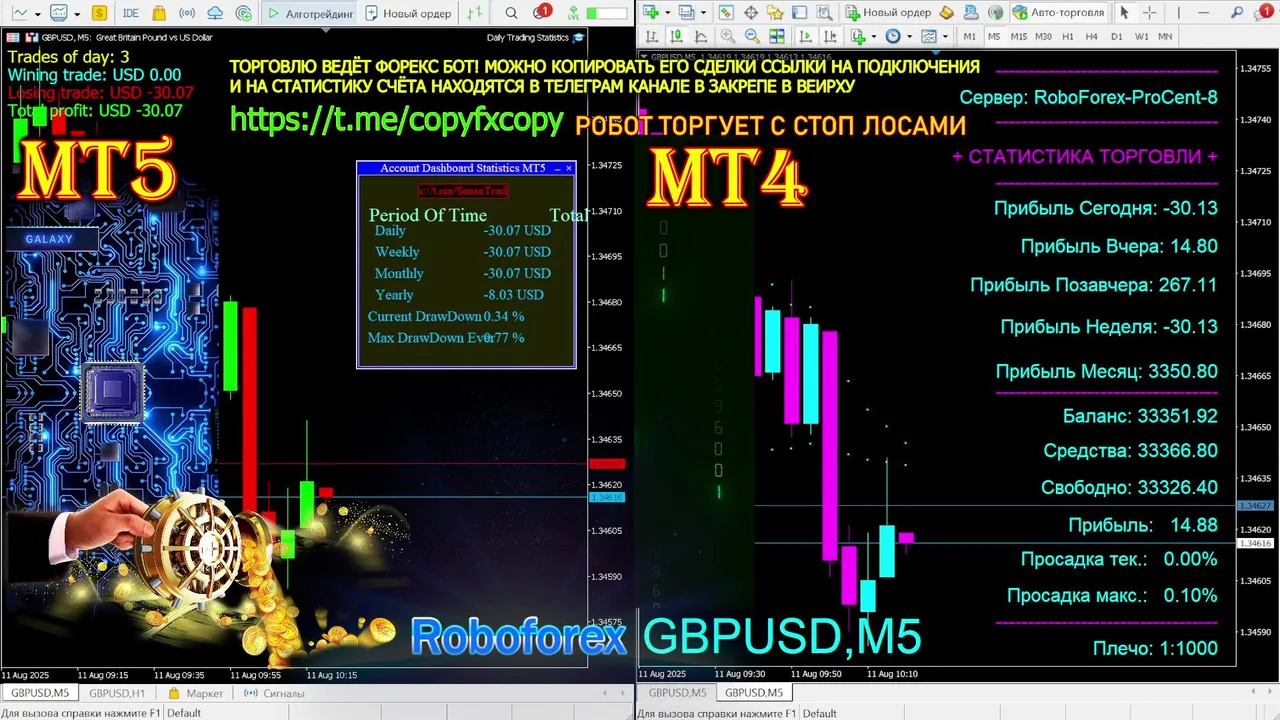Screen dimensions: 1280x720
Task: Open the https://t.me/copyfxcopy Telegram link
Action: [x=397, y=119]
